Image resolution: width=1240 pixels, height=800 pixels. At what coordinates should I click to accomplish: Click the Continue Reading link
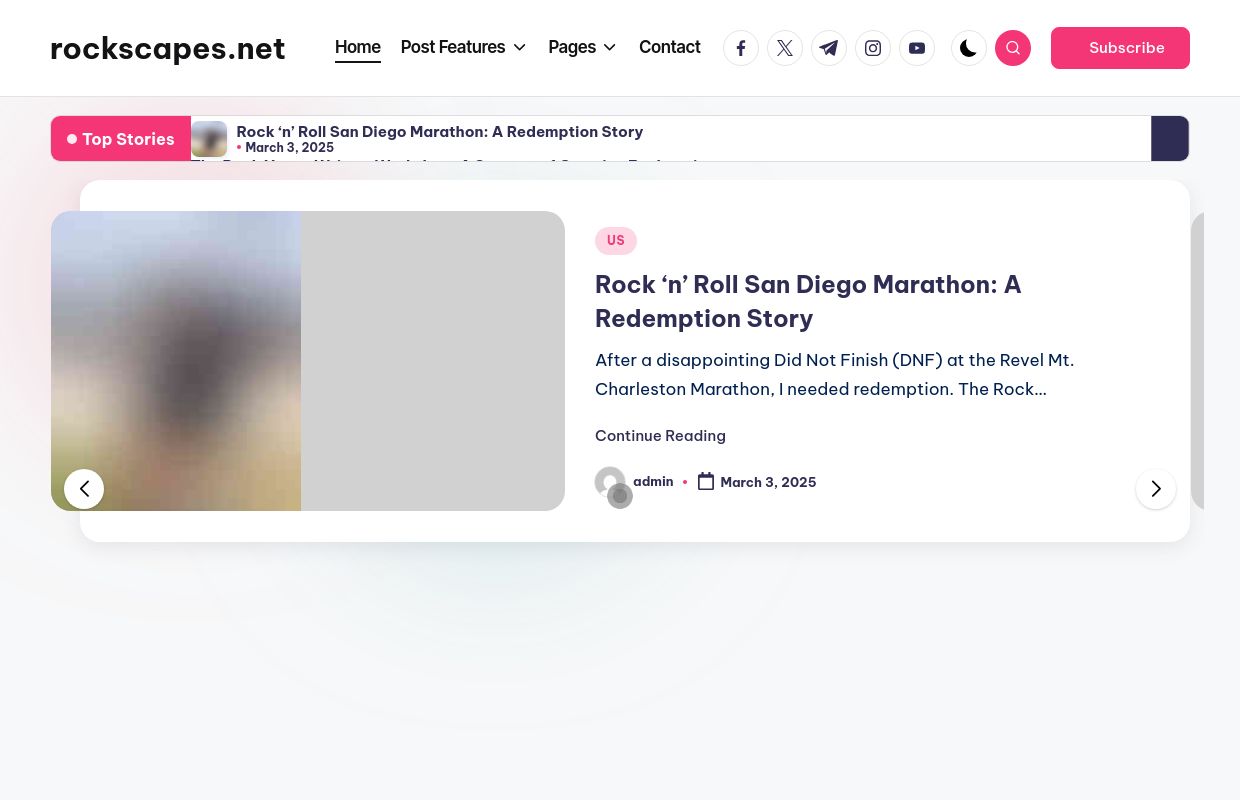point(660,436)
